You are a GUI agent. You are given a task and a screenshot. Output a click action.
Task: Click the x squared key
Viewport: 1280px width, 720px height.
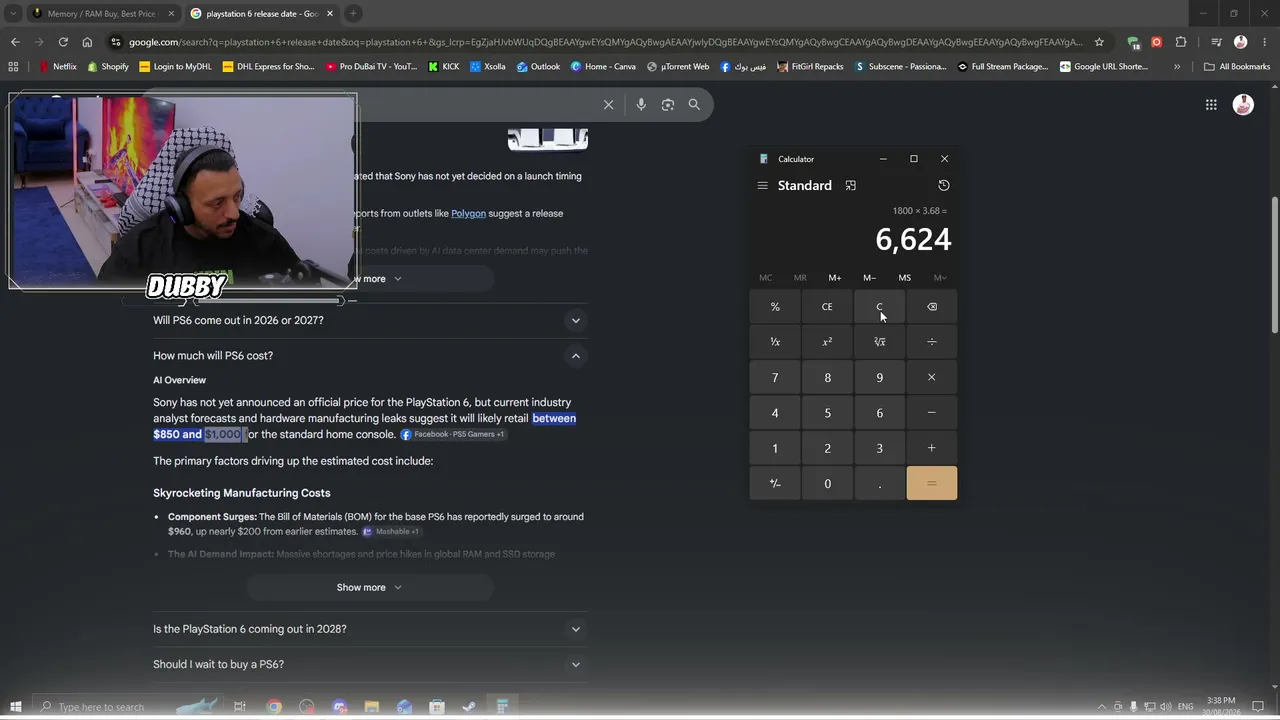click(x=827, y=342)
